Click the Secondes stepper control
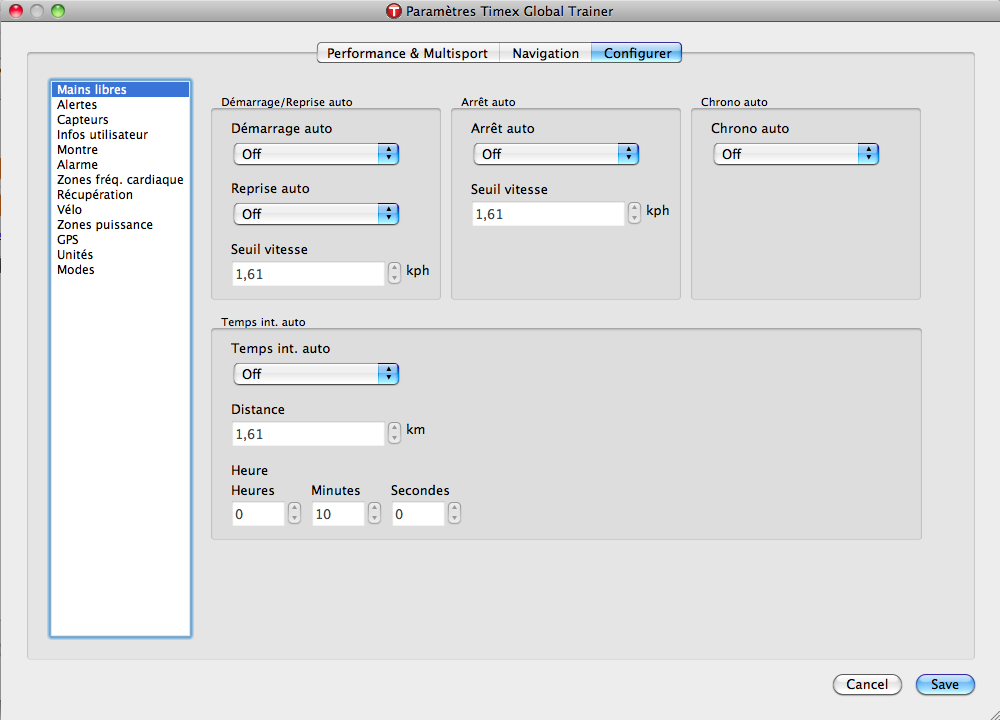Screen dimensions: 1000x720 pos(454,513)
